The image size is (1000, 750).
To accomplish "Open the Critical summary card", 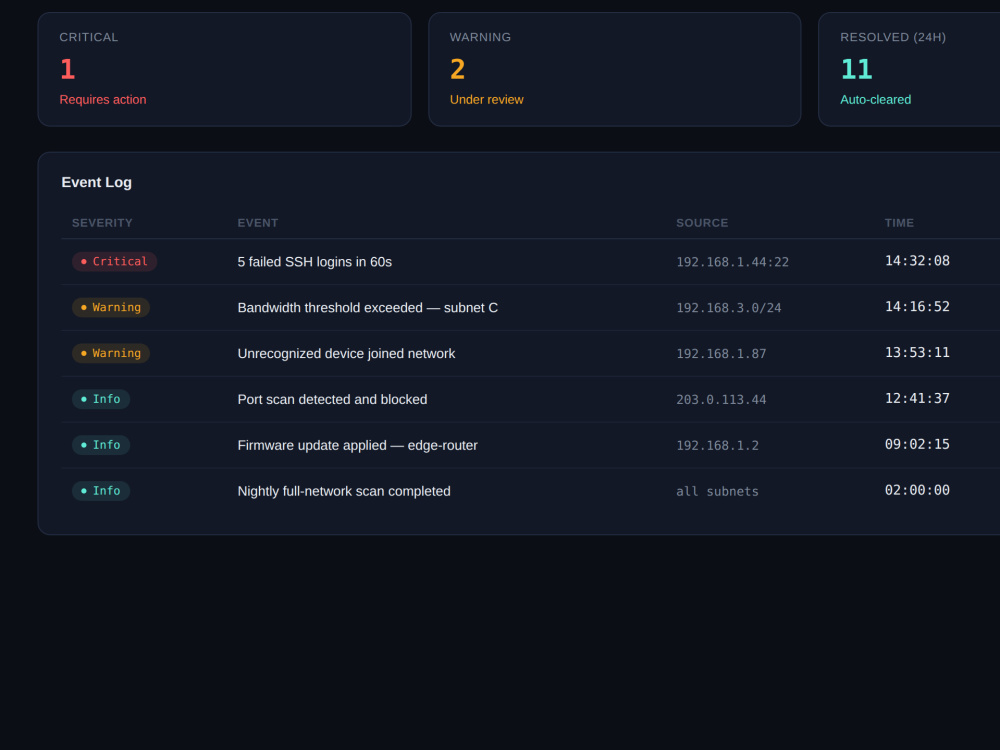I will coord(224,70).
